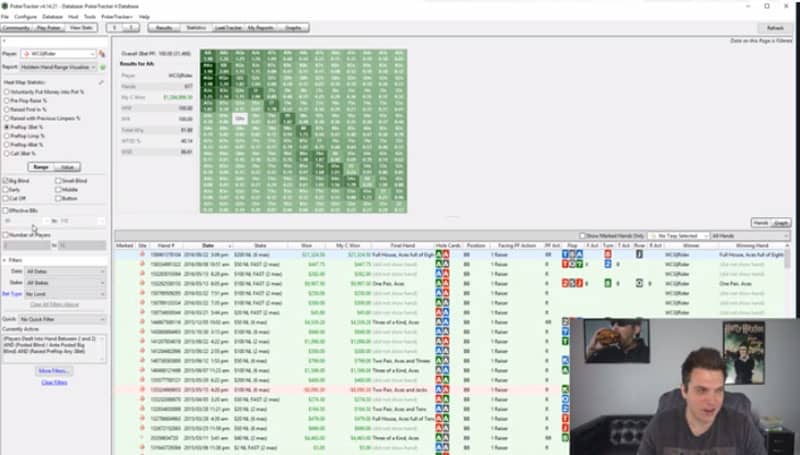The image size is (800, 455).
Task: Open the No Tag Selected dropdown
Action: [679, 236]
